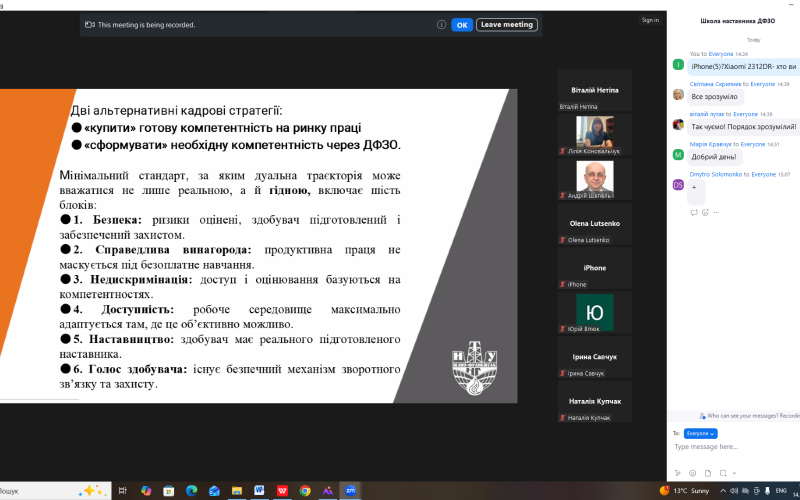Click the screenshot capture icon in chat
Viewport: 800px width, 500px height.
(723, 473)
